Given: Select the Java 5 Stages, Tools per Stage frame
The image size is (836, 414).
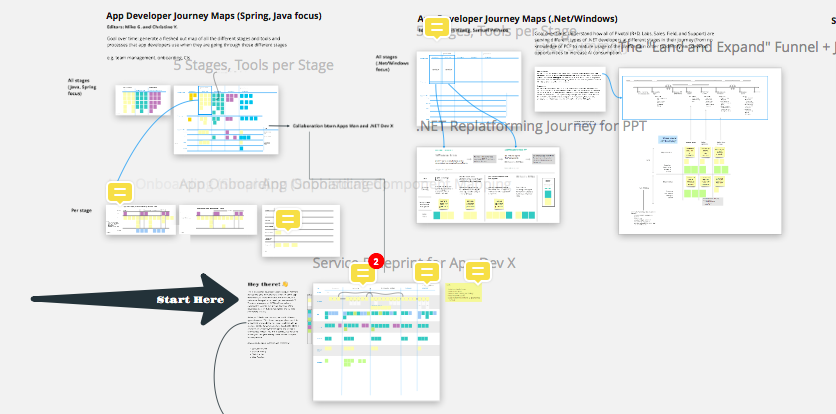Looking at the screenshot, I should [x=226, y=120].
